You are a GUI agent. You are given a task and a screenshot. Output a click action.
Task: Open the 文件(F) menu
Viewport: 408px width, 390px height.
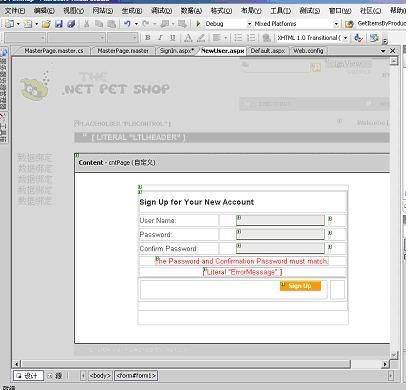(15, 11)
